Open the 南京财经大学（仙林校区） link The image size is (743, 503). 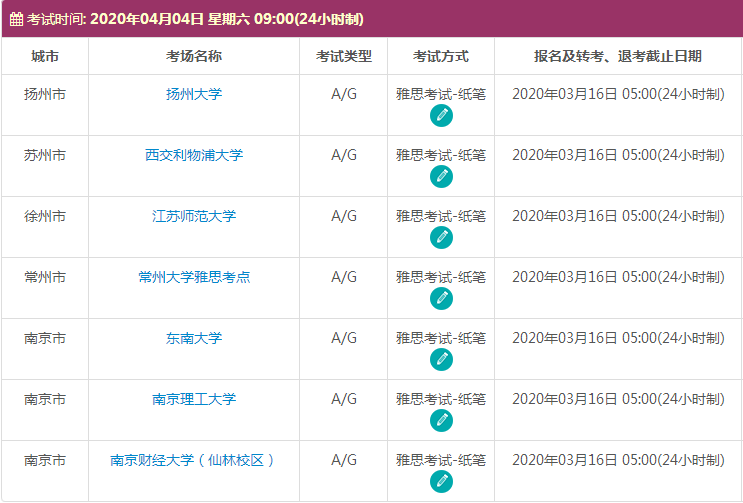pos(194,460)
